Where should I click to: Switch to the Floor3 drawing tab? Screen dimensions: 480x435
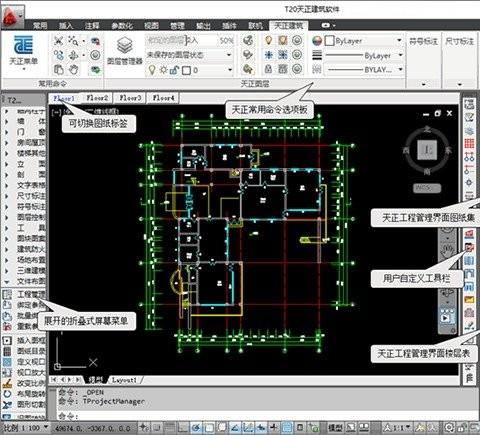point(130,98)
